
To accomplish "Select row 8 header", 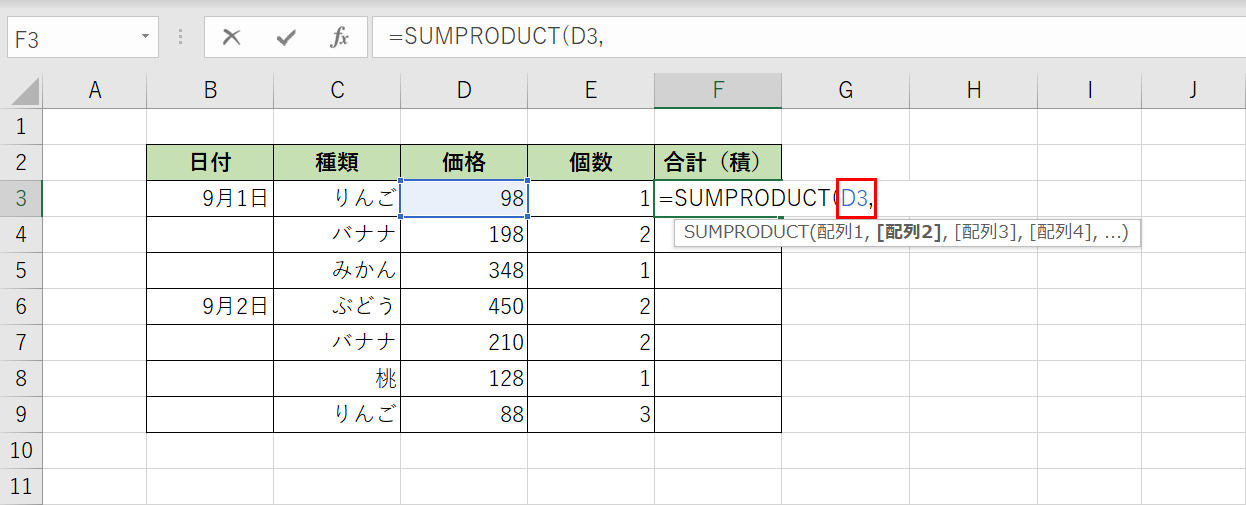I will 22,378.
